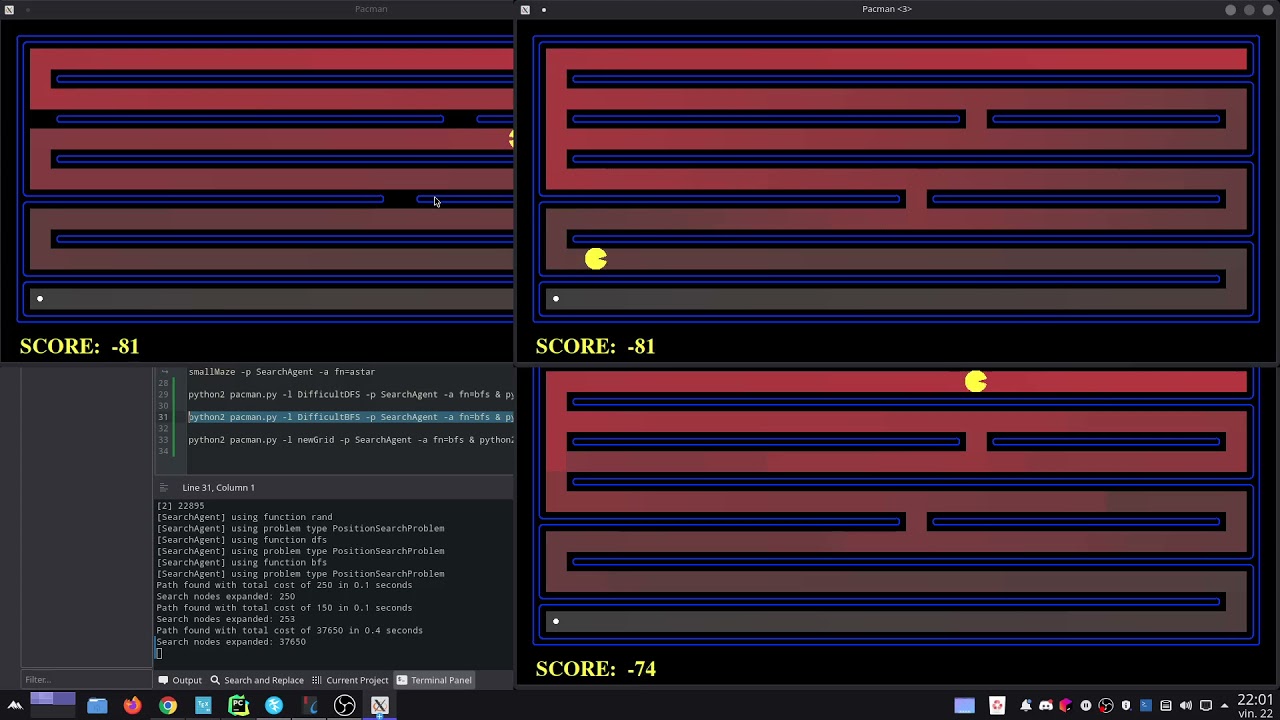Click the clock showing 22:01
This screenshot has width=1280, height=720.
point(1255,700)
